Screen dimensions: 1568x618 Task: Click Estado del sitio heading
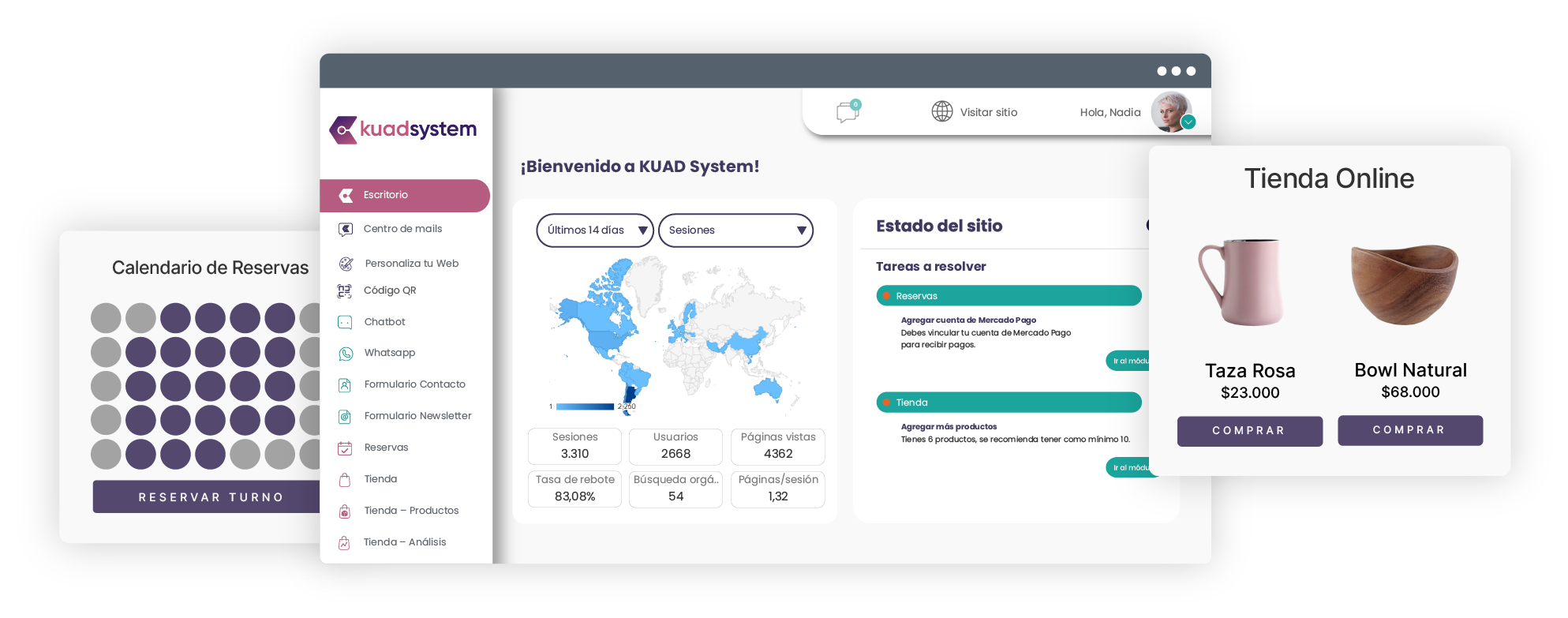(x=939, y=226)
